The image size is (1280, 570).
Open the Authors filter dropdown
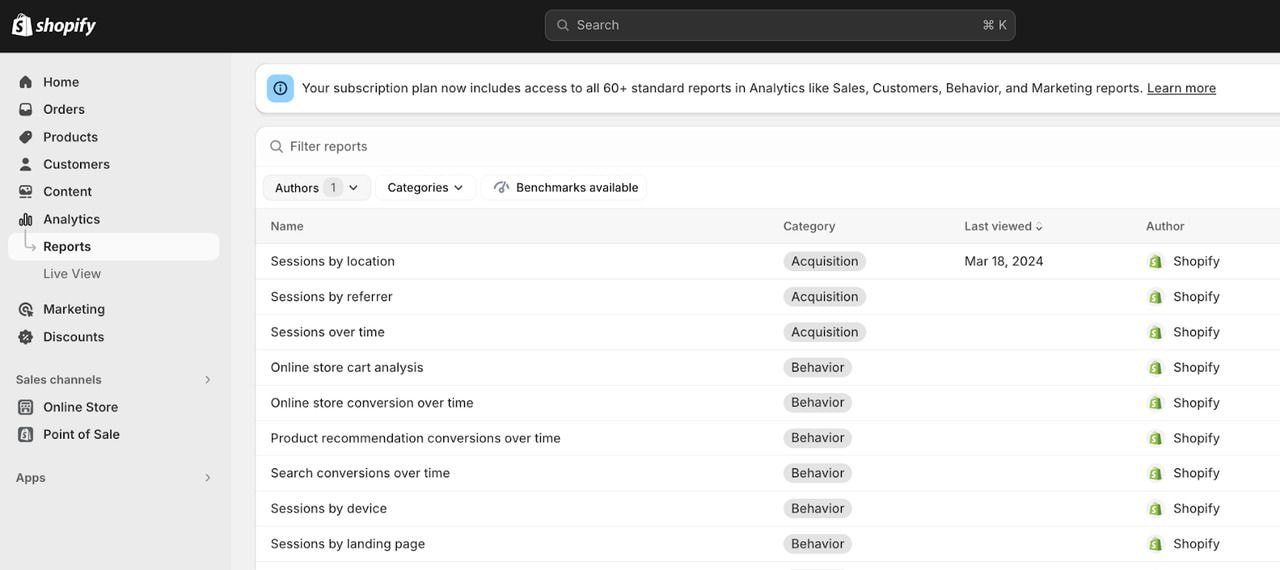click(x=316, y=188)
